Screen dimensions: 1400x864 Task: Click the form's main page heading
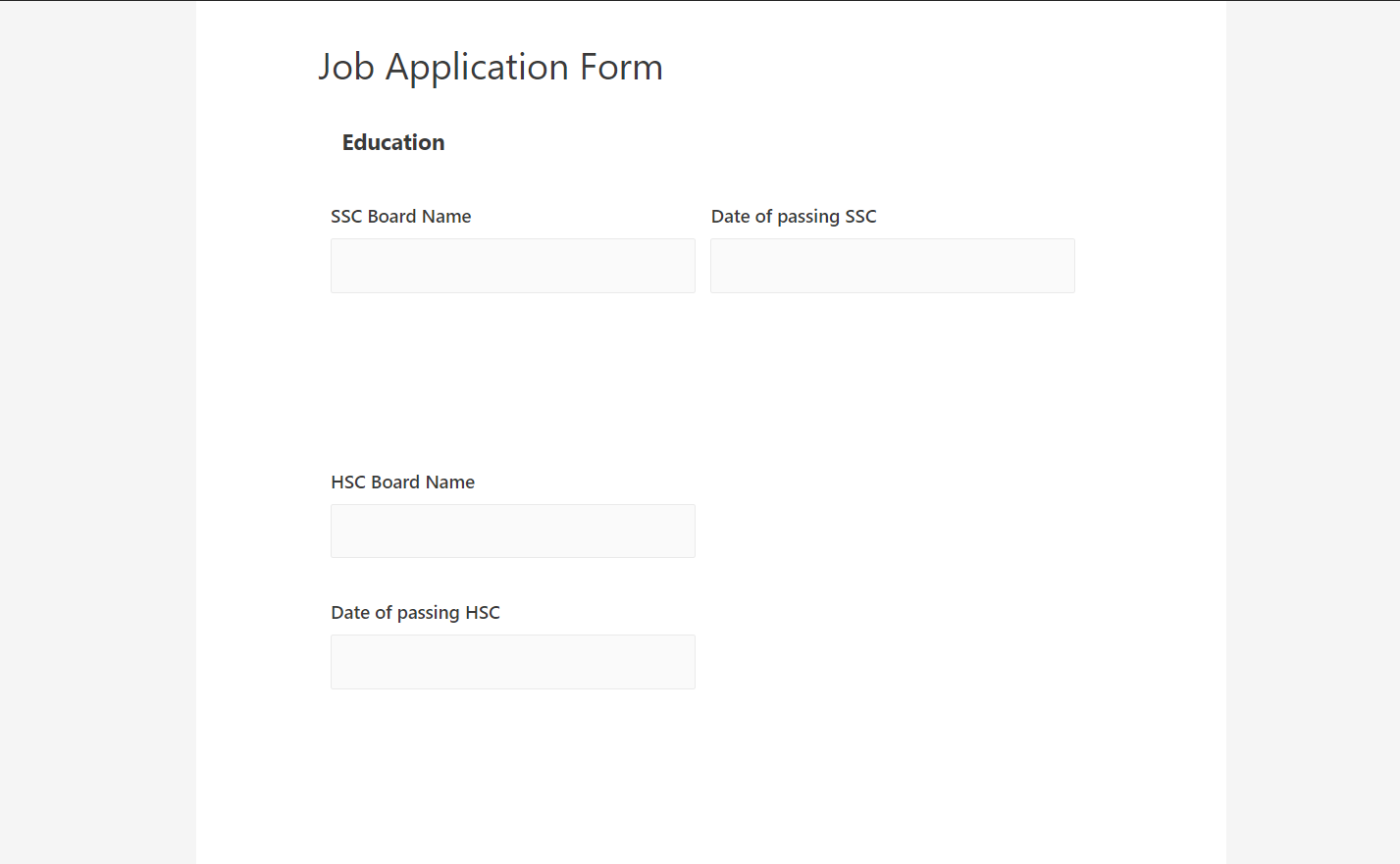[490, 68]
